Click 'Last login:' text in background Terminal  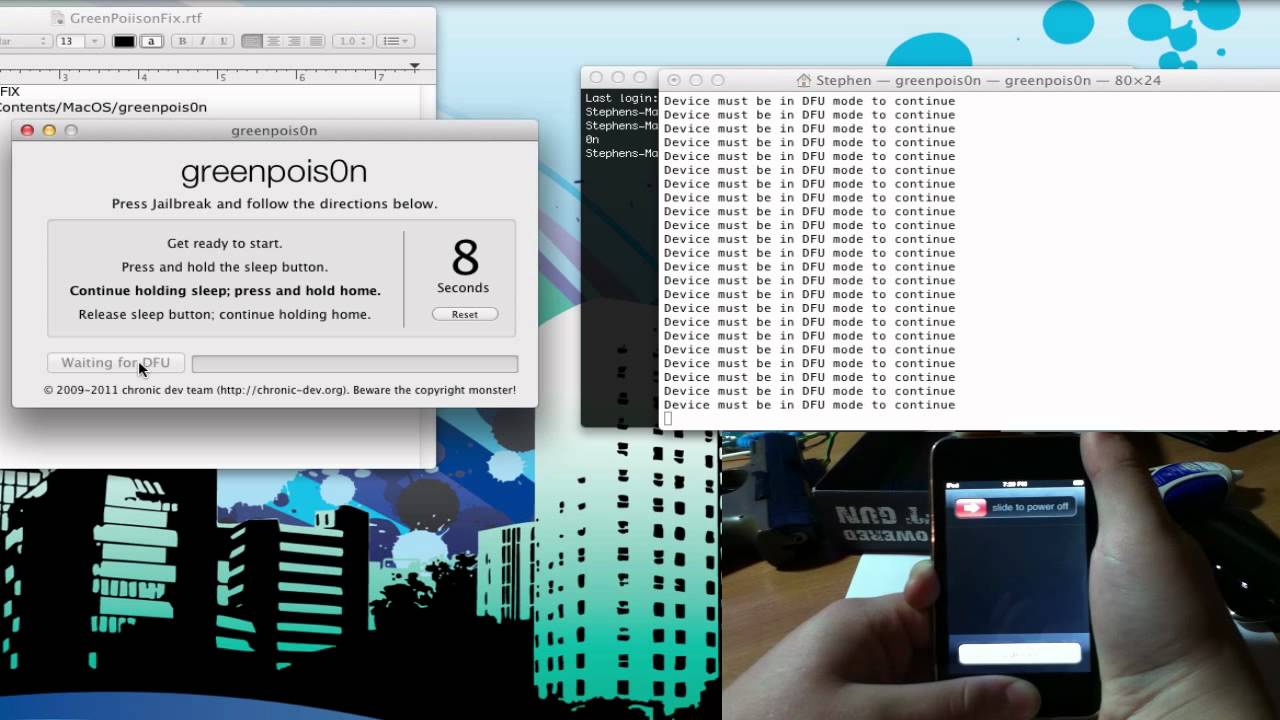pos(622,98)
